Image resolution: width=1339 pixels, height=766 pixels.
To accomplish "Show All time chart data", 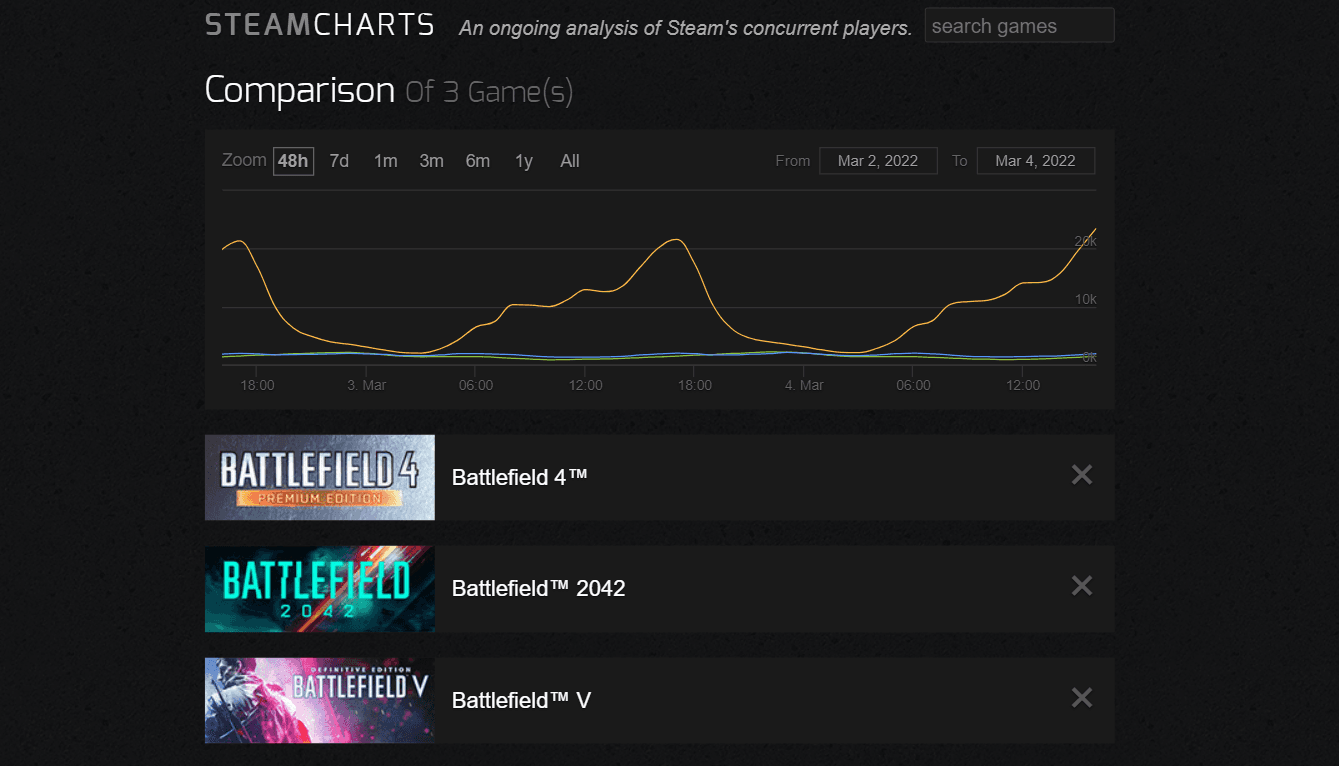I will click(569, 161).
